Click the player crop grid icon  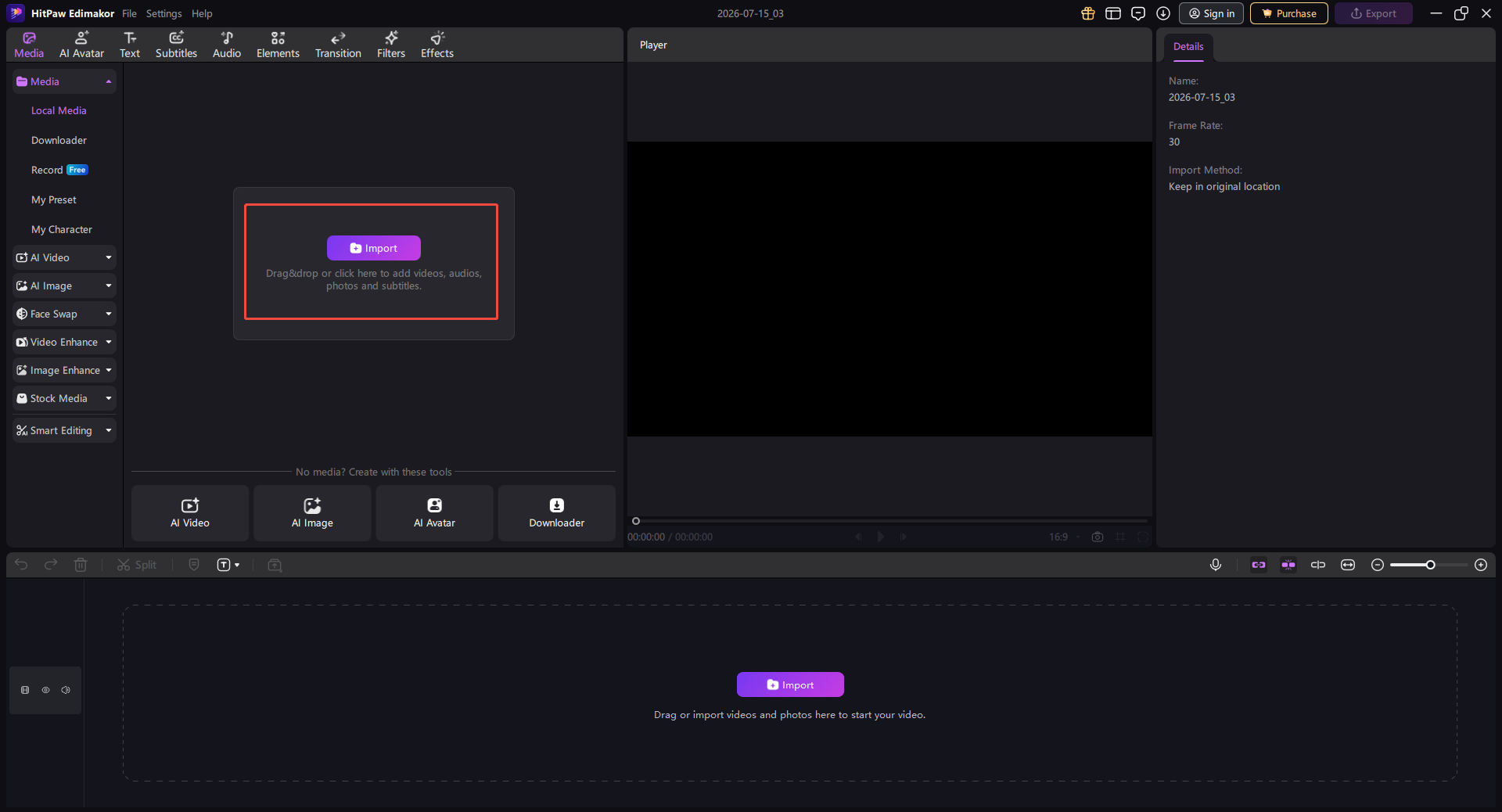pyautogui.click(x=1120, y=537)
